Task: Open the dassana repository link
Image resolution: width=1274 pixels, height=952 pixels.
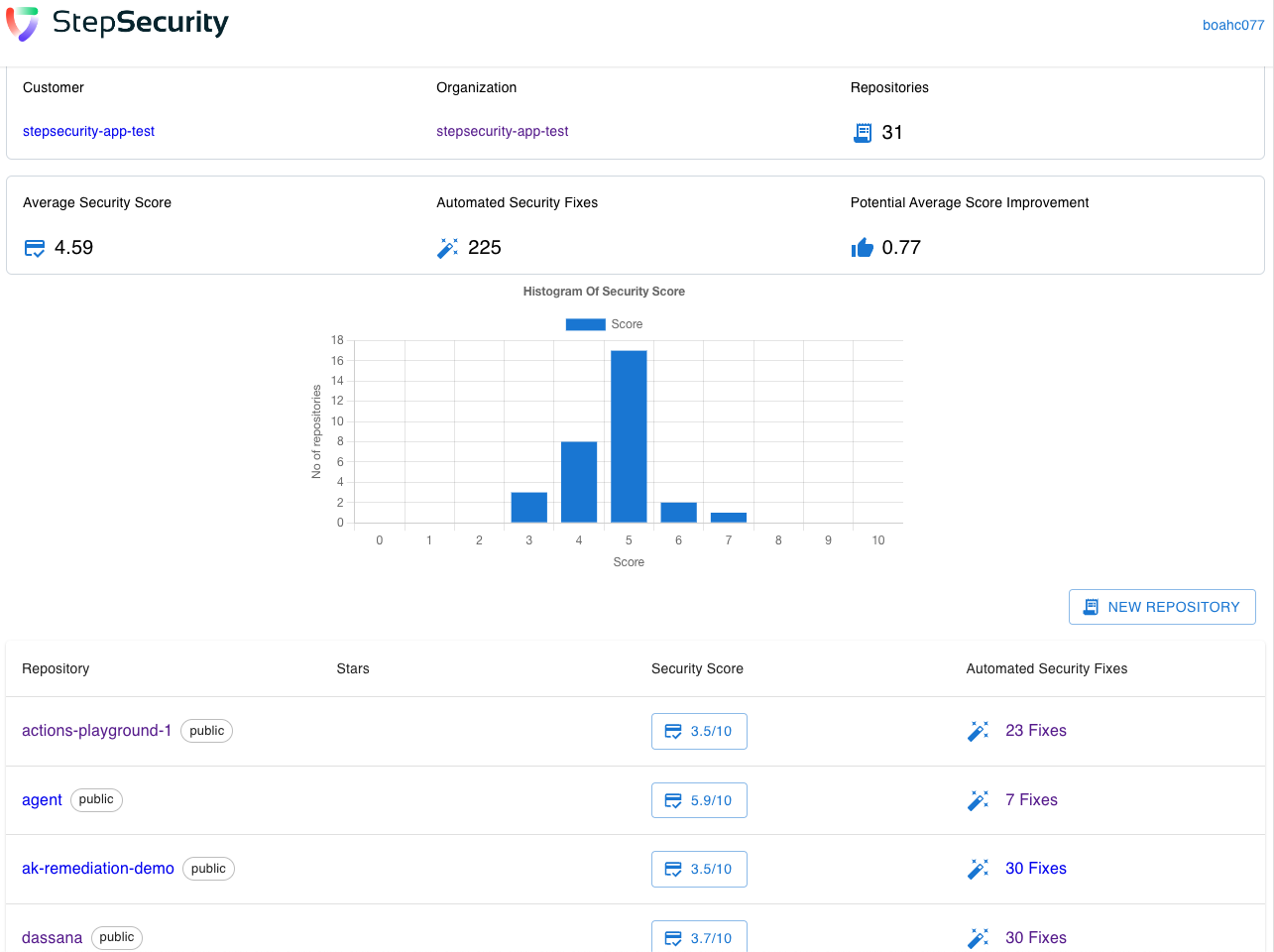Action: click(52, 938)
